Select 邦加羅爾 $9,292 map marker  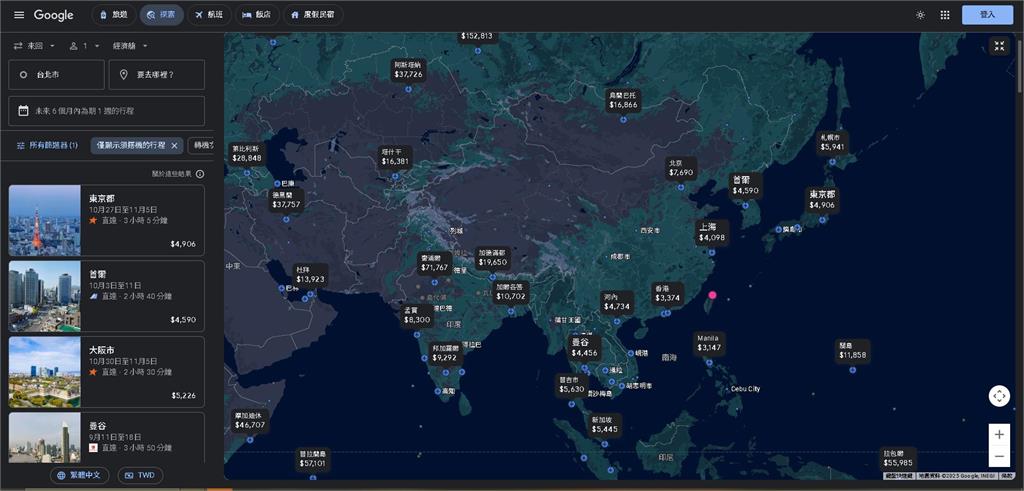pyautogui.click(x=444, y=353)
